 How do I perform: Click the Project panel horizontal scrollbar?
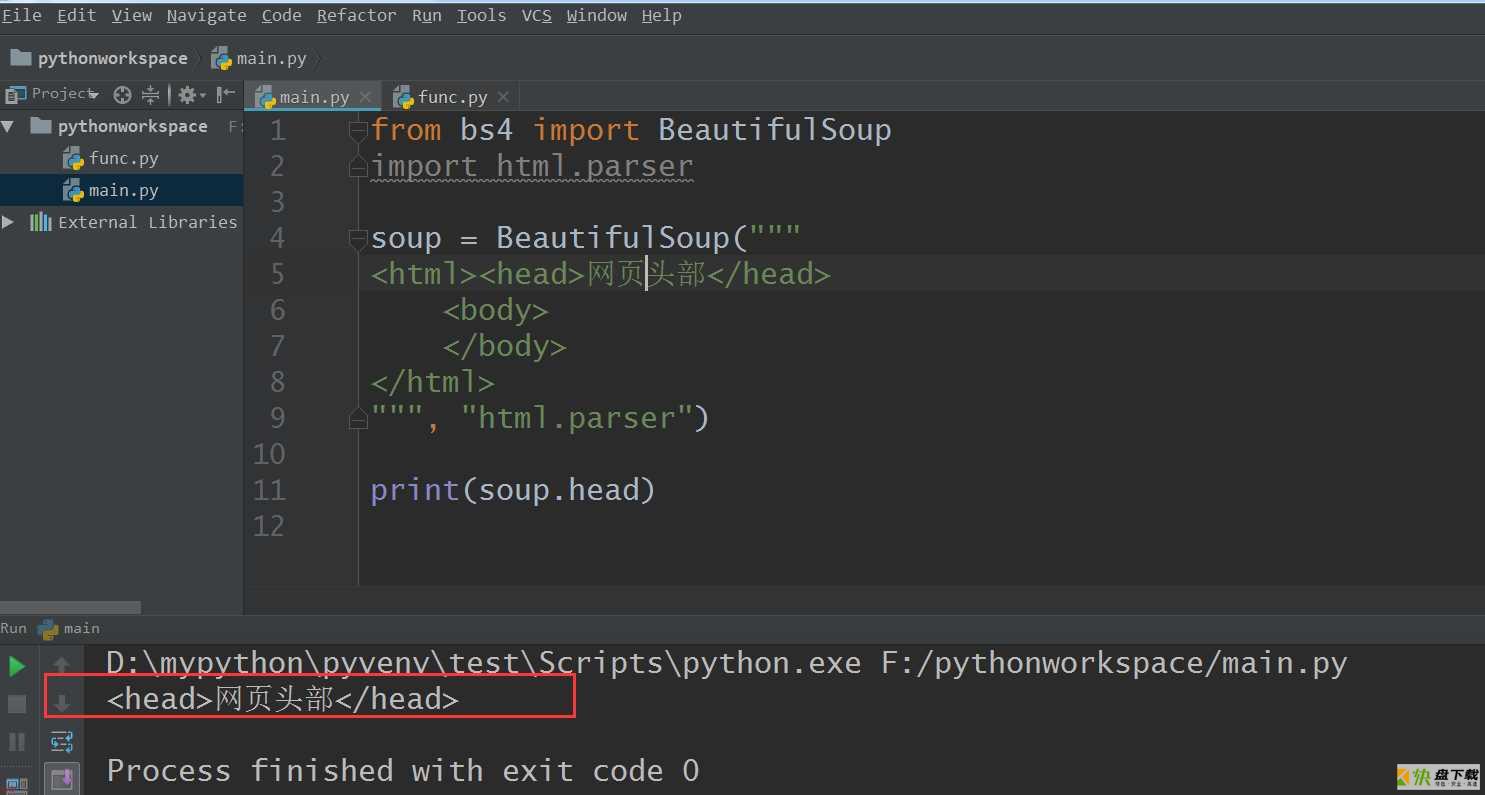[x=70, y=607]
